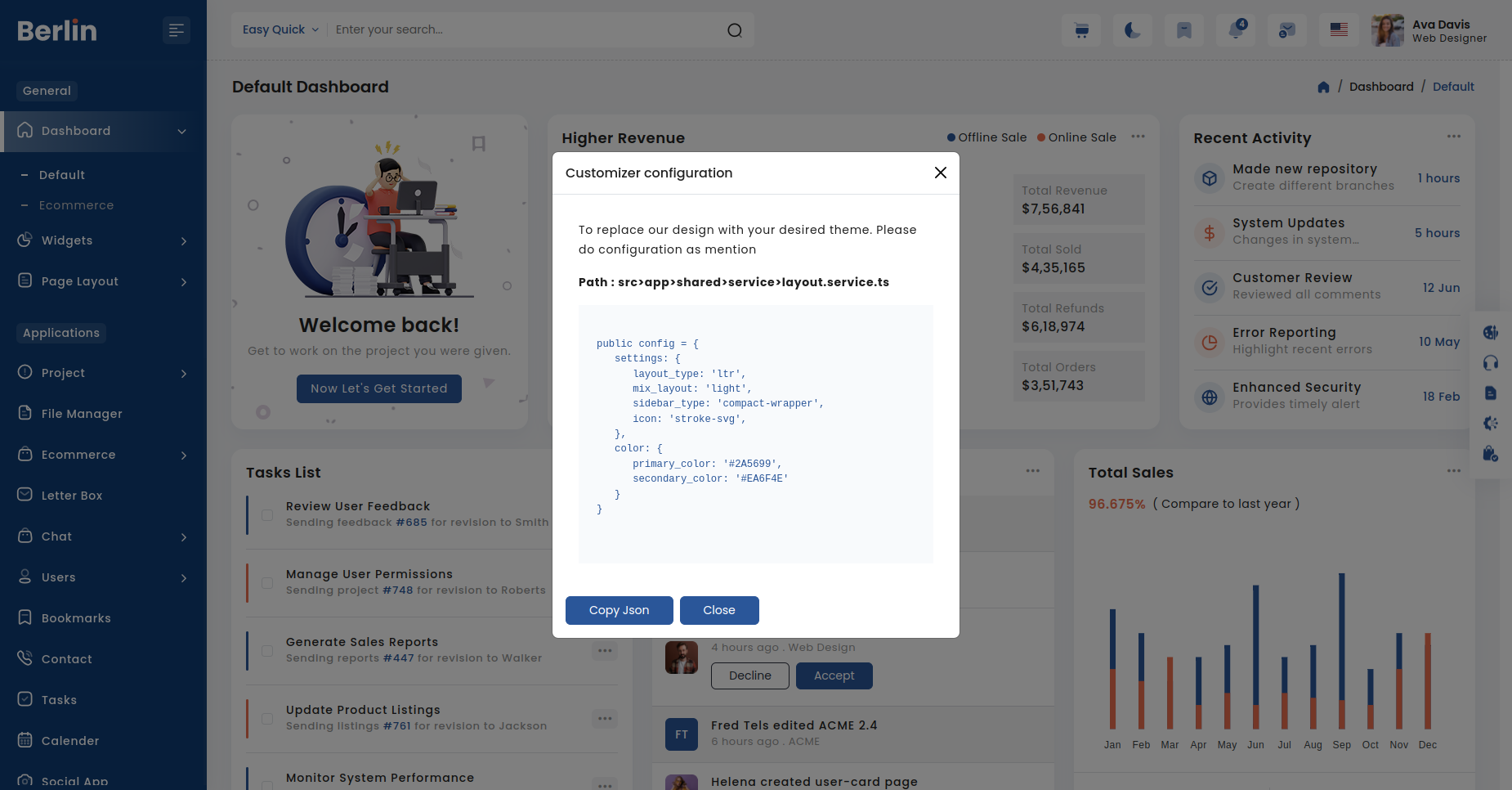The image size is (1512, 790).
Task: Open the bookmark icon in top bar
Action: 1183,30
